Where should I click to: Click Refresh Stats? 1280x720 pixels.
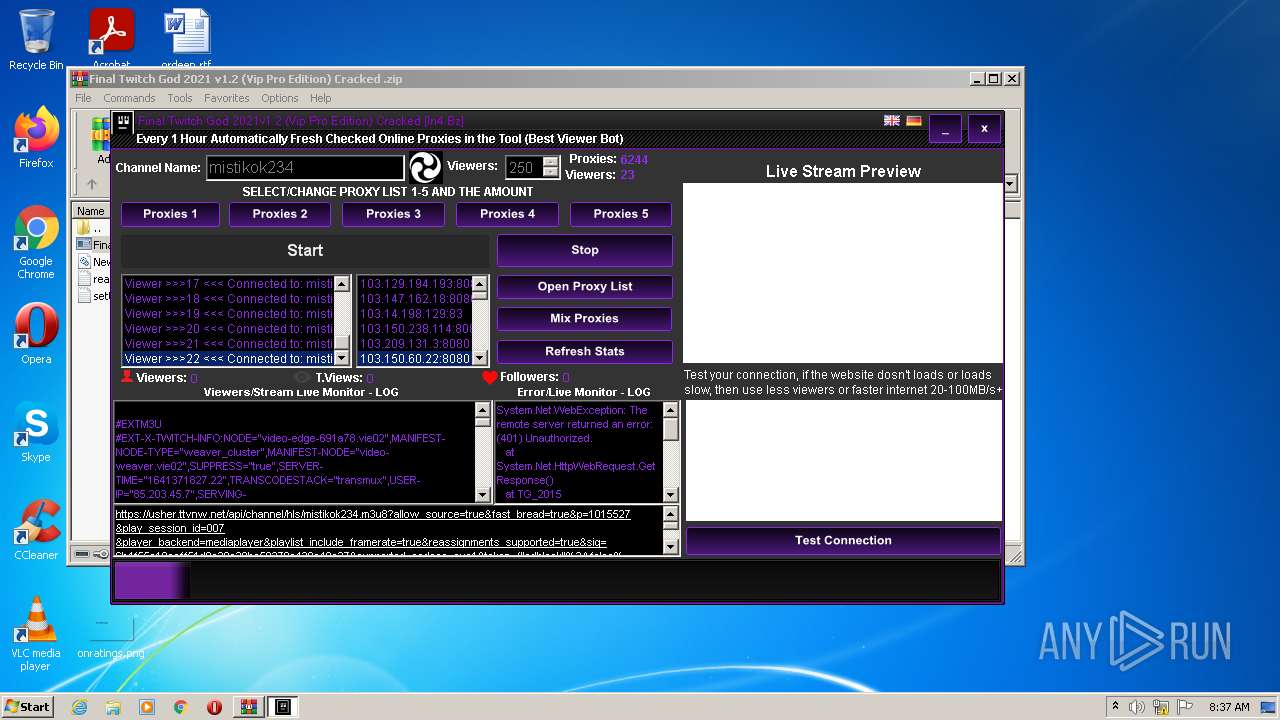point(585,352)
